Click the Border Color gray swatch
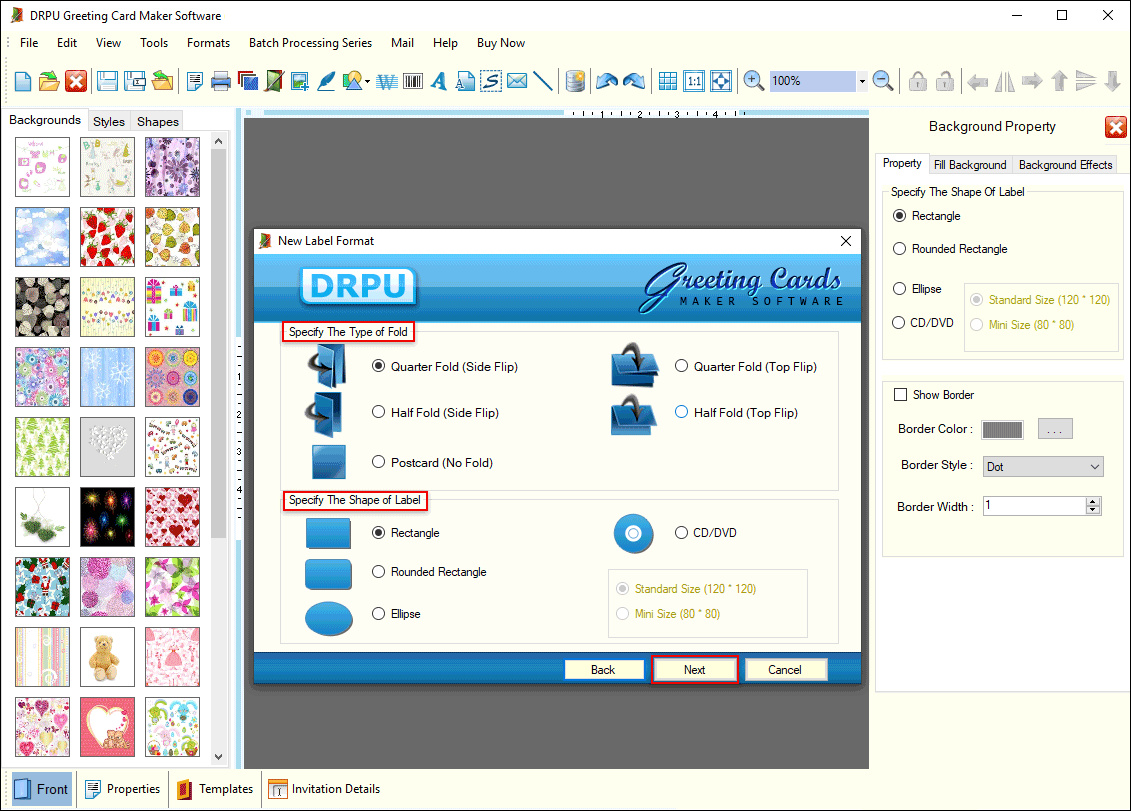1131x811 pixels. click(1002, 429)
